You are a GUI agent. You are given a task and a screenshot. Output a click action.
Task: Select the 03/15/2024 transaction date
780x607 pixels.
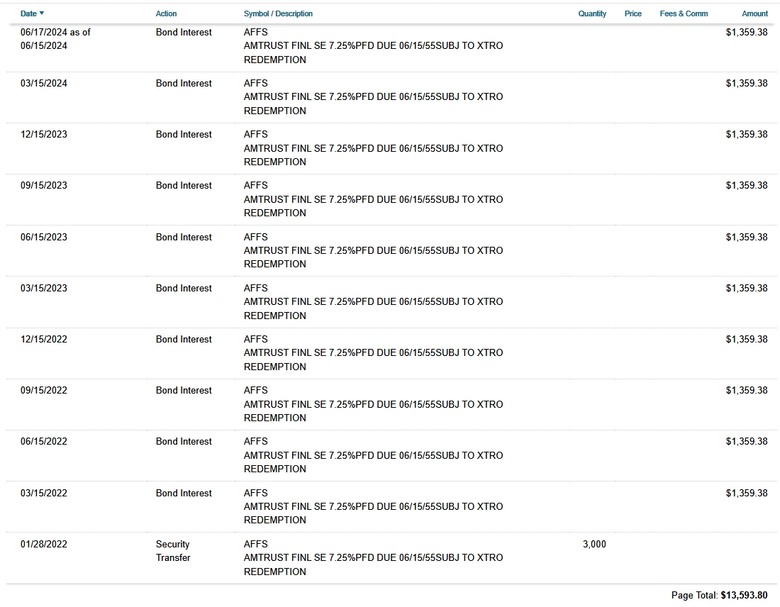pos(44,83)
